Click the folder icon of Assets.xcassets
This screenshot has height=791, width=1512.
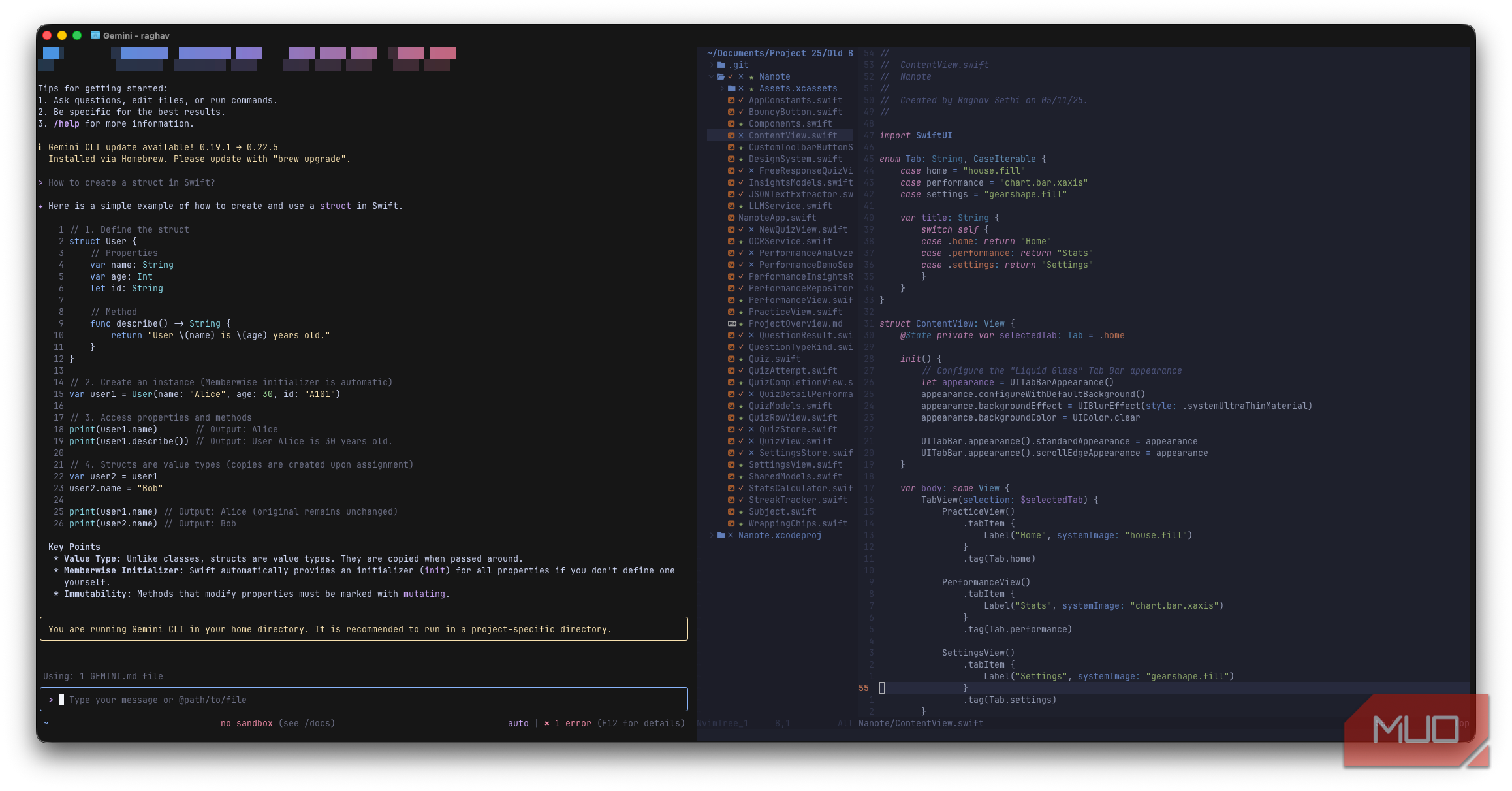pyautogui.click(x=732, y=89)
